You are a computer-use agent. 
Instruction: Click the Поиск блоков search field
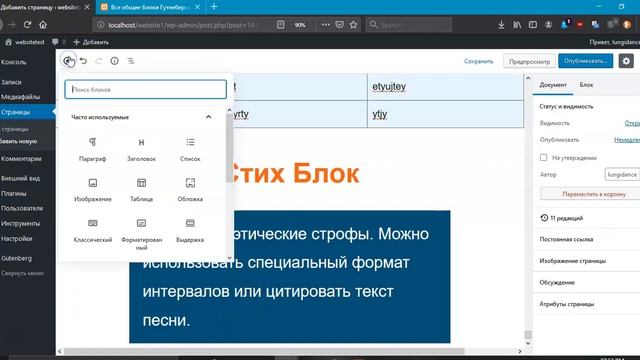[x=145, y=89]
